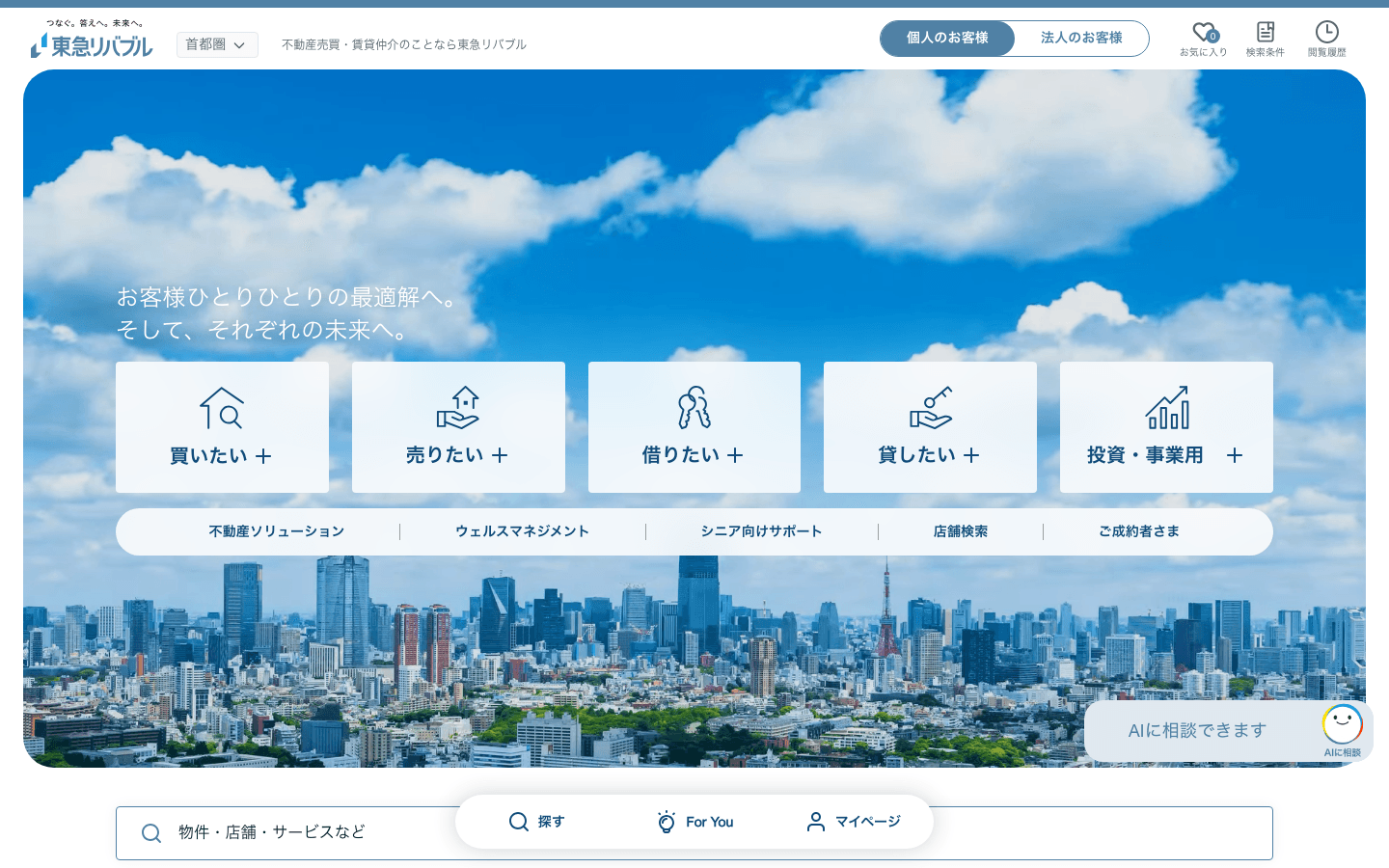Click AIに相談できます banner

click(x=1228, y=731)
